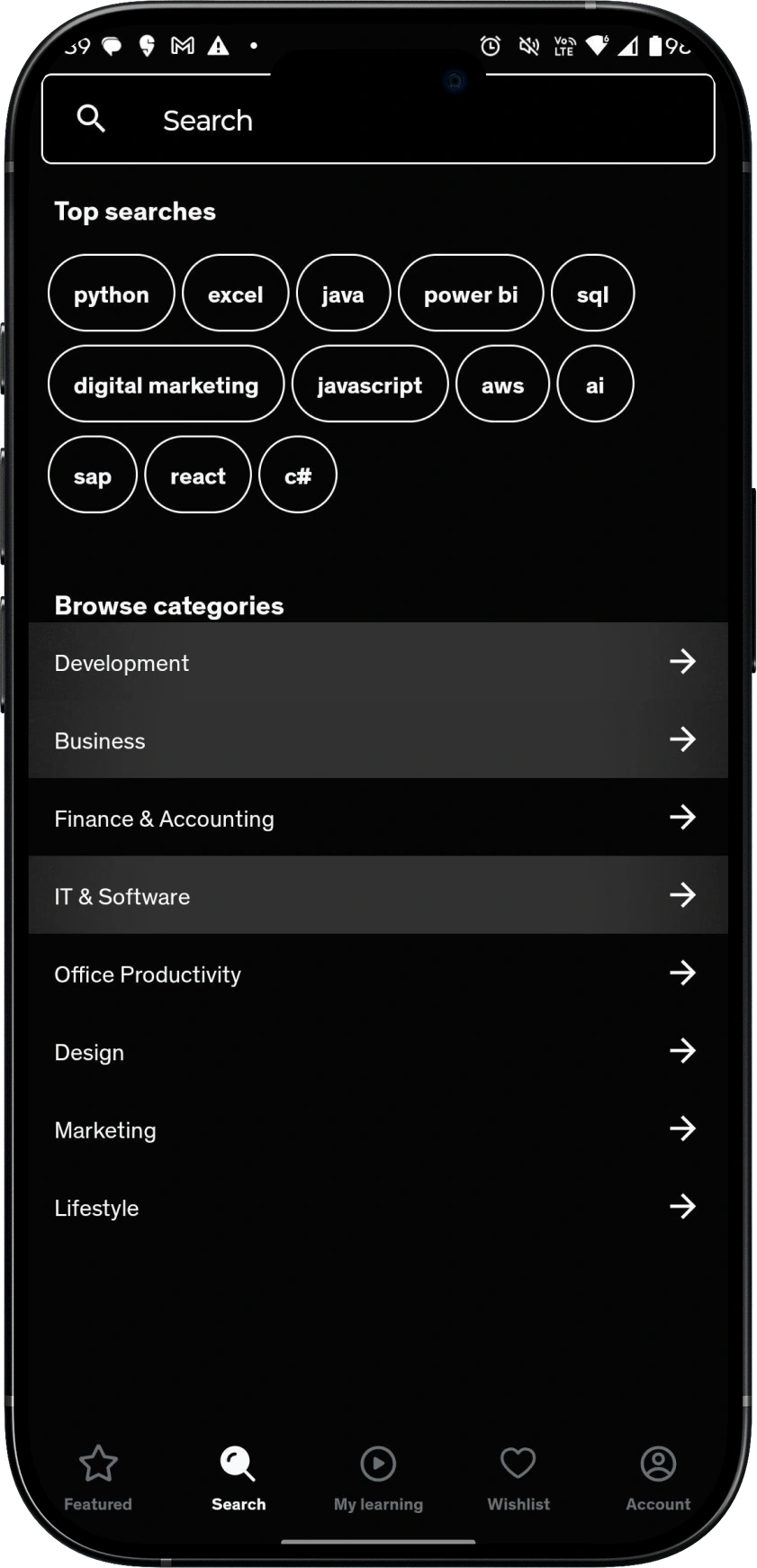The image size is (757, 1568).
Task: Expand the Development category arrow
Action: coord(682,661)
